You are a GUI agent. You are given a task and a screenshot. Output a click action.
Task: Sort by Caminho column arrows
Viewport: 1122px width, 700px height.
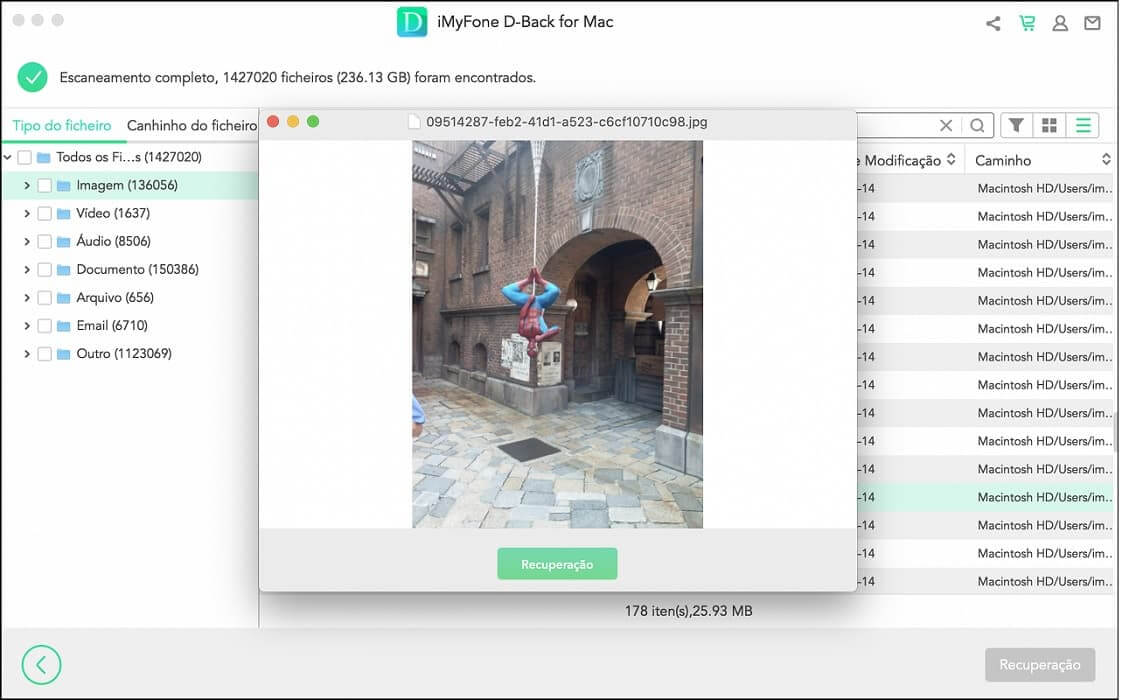point(1106,160)
